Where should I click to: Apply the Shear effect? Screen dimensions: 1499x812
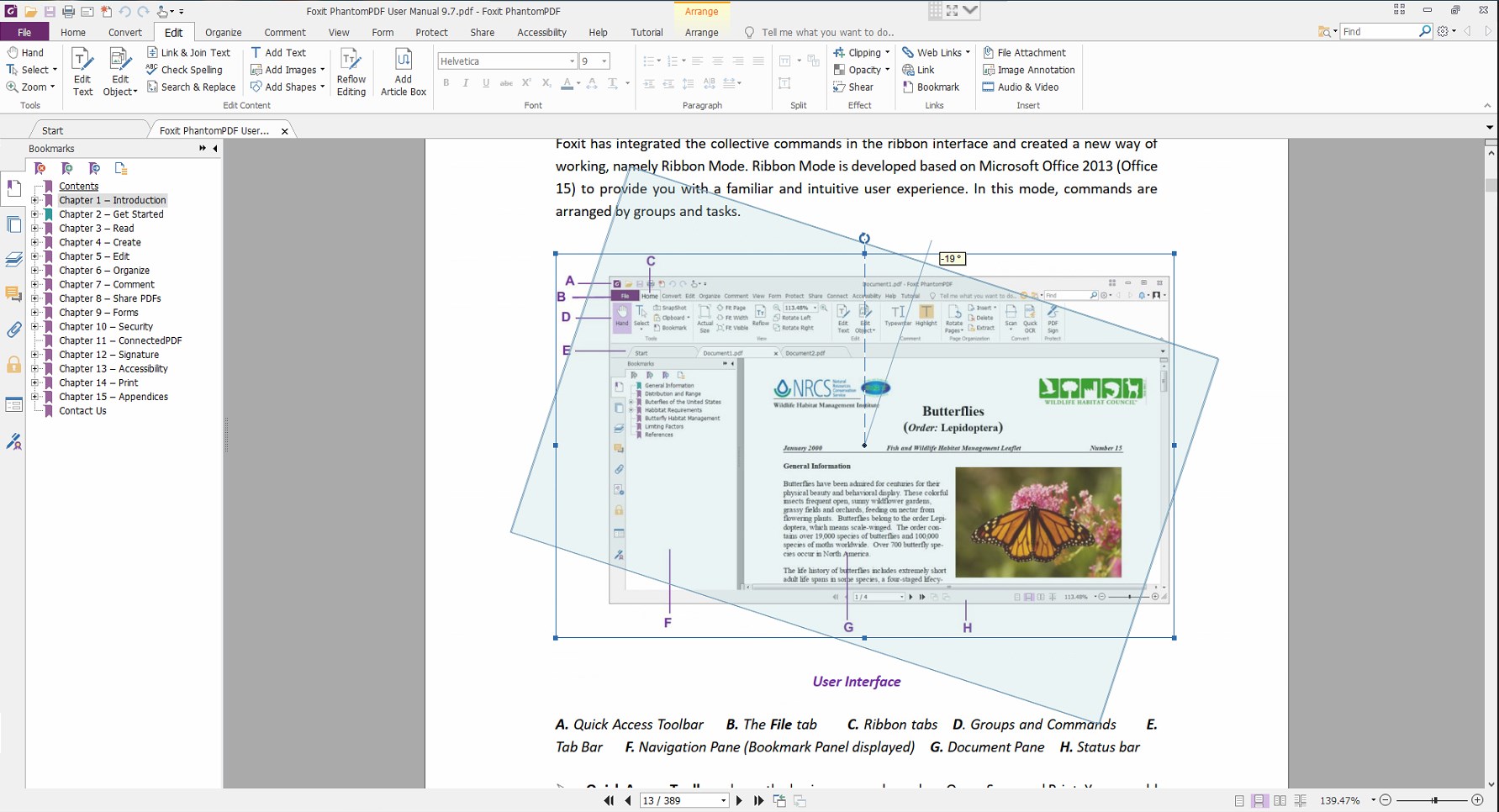(x=853, y=87)
